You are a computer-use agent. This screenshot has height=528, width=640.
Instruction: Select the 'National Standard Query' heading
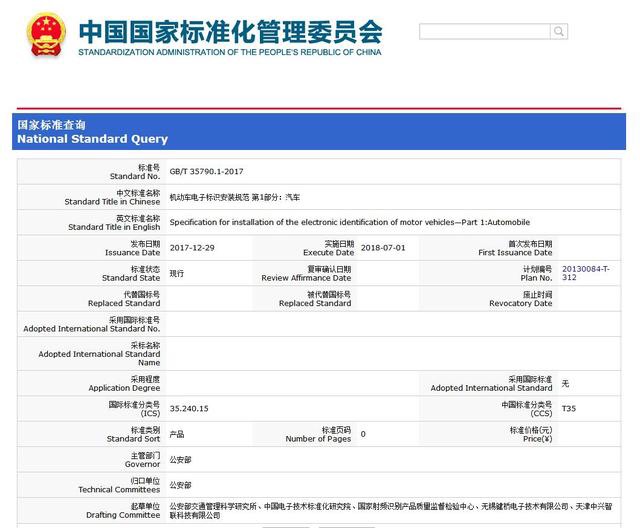(x=92, y=139)
